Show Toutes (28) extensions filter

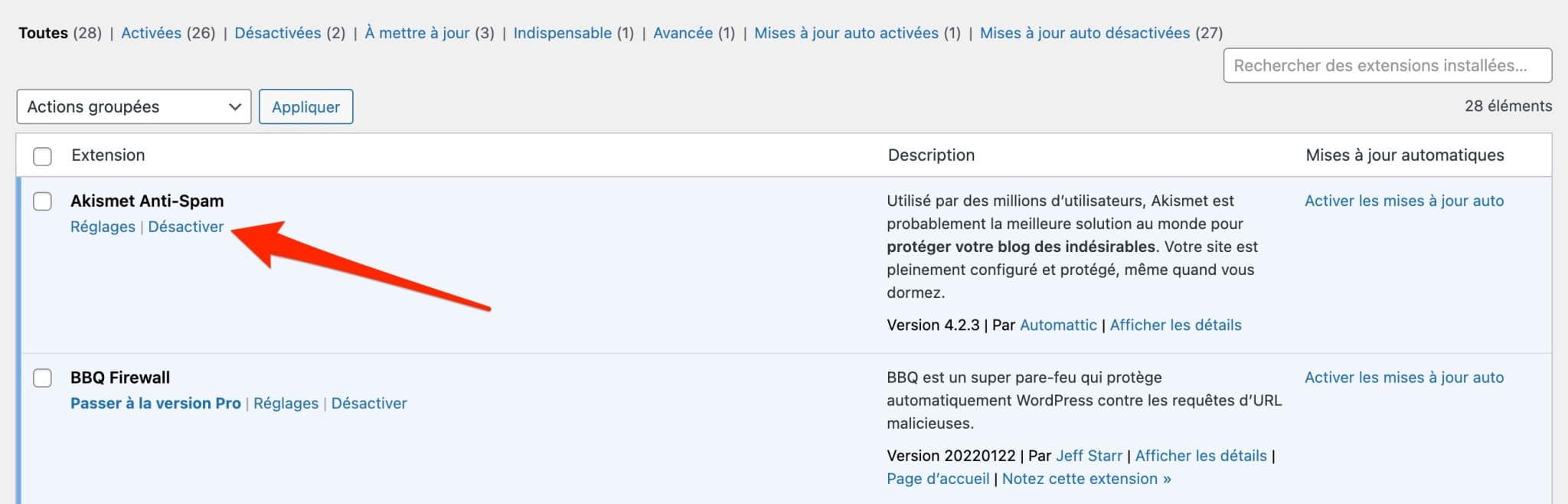(60, 33)
